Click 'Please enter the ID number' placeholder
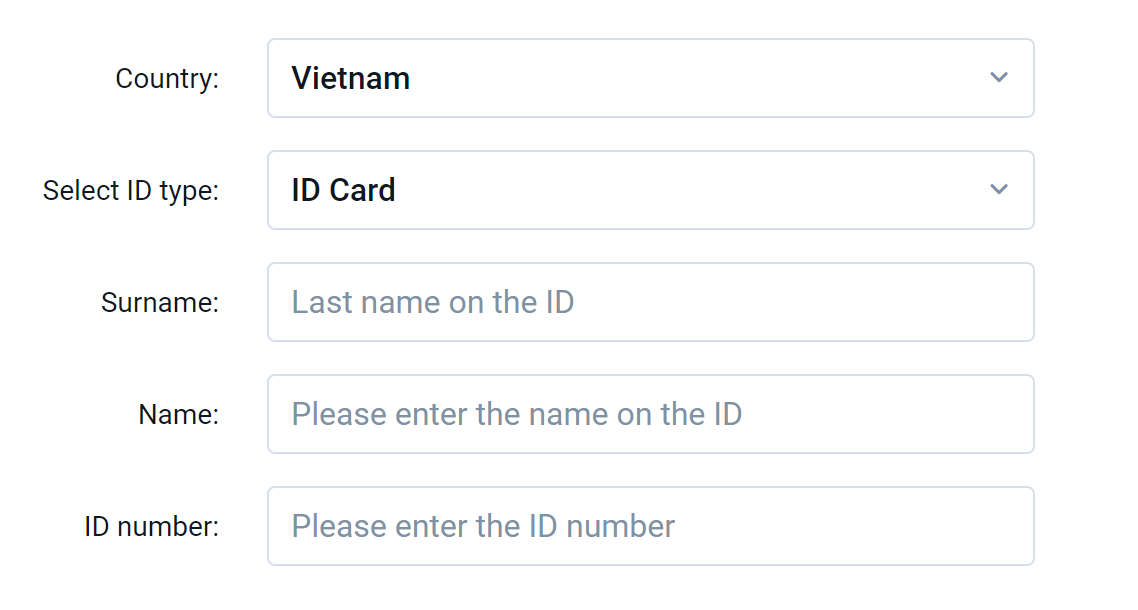Viewport: 1138px width, 610px height. click(x=483, y=526)
